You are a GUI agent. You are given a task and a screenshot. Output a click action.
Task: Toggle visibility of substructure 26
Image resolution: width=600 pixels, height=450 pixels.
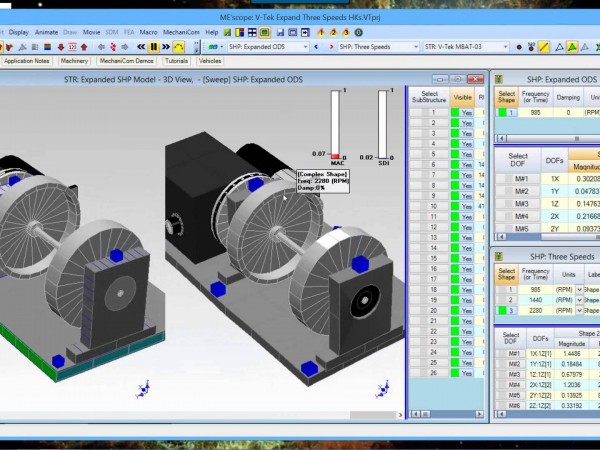click(x=462, y=373)
